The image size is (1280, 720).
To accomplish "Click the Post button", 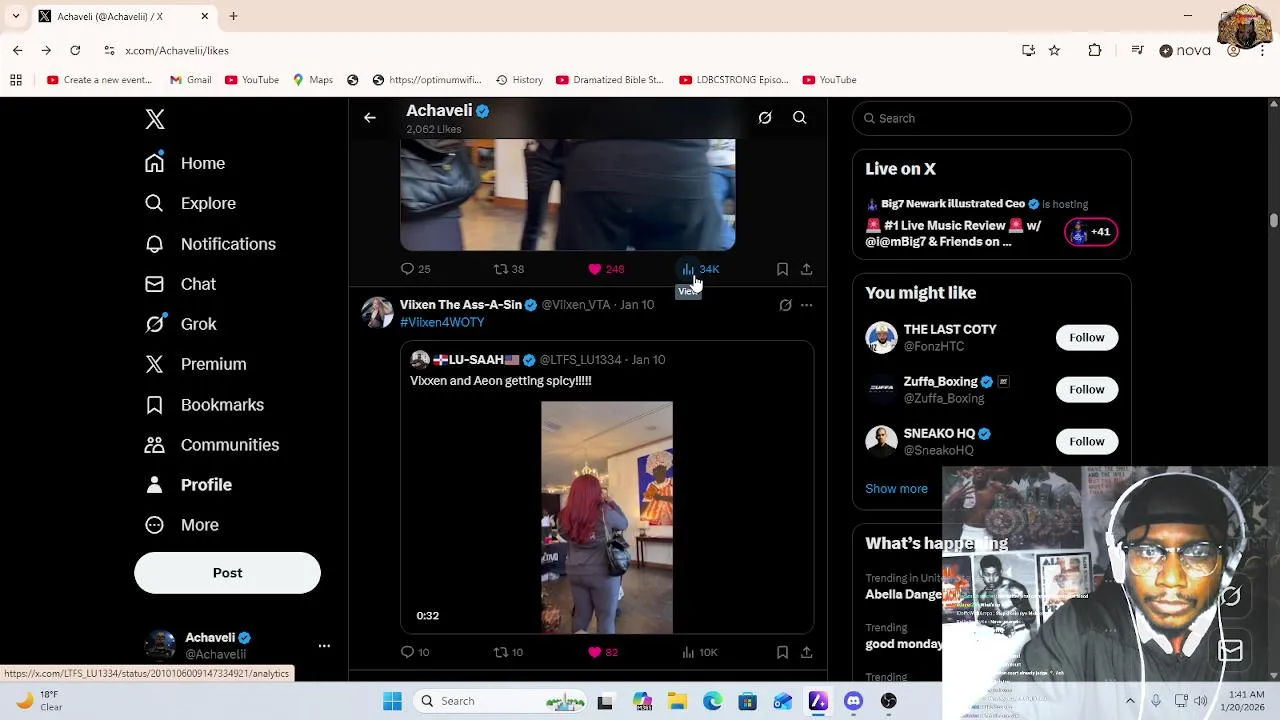I will point(227,573).
